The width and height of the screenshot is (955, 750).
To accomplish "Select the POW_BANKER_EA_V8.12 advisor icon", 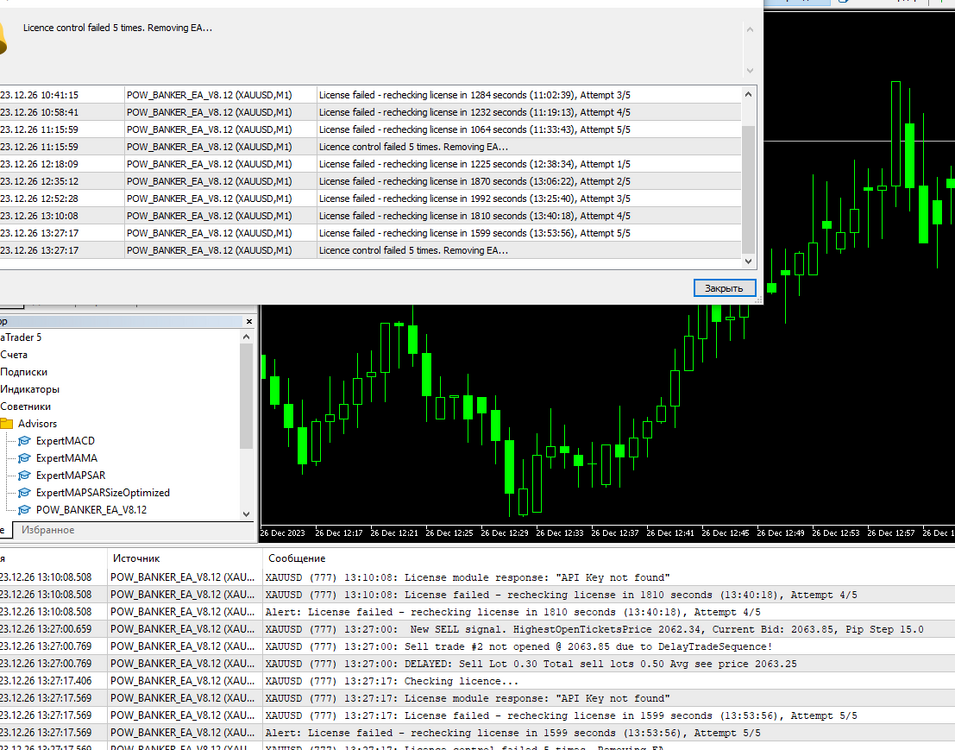I will pyautogui.click(x=24, y=510).
